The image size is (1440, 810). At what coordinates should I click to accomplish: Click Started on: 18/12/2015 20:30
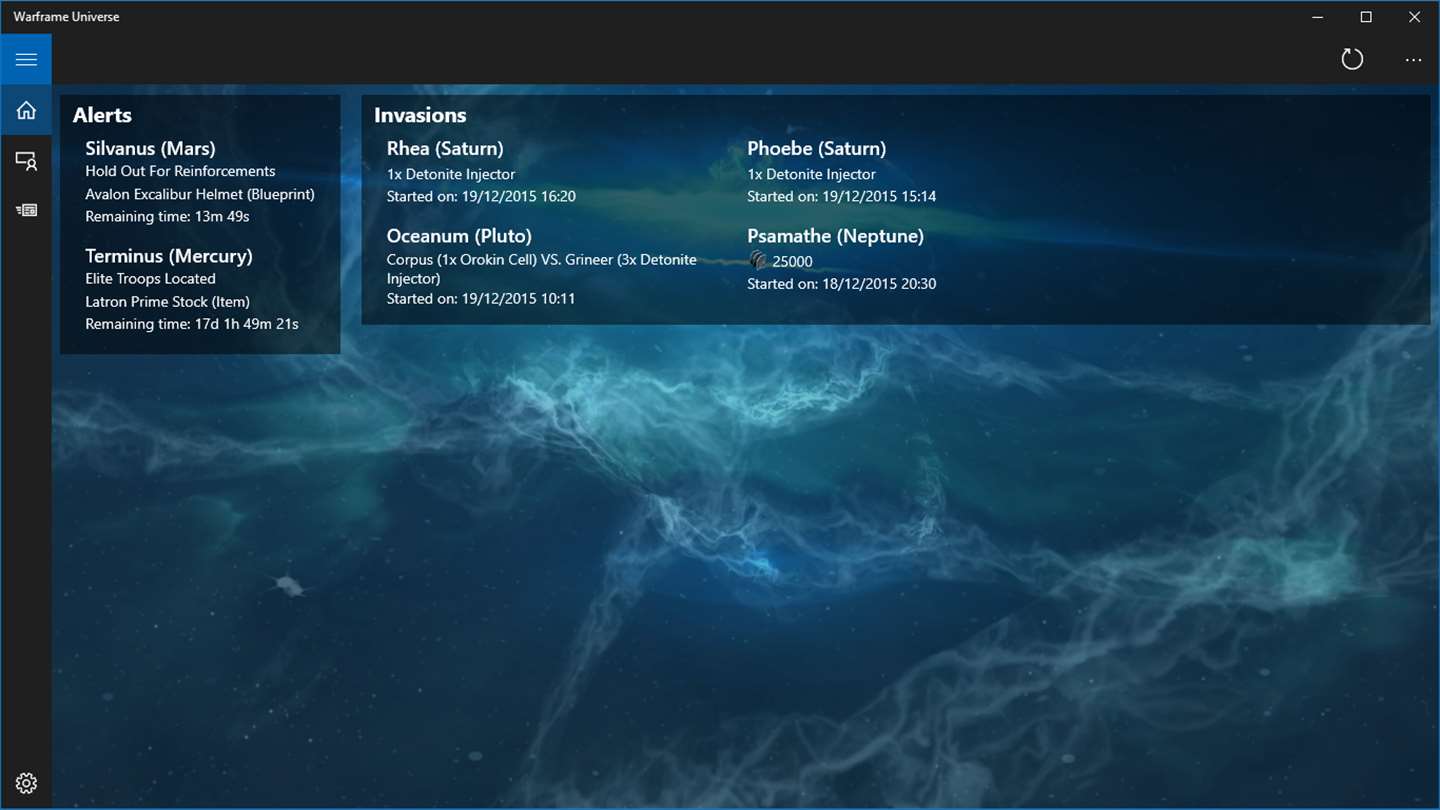(x=842, y=284)
